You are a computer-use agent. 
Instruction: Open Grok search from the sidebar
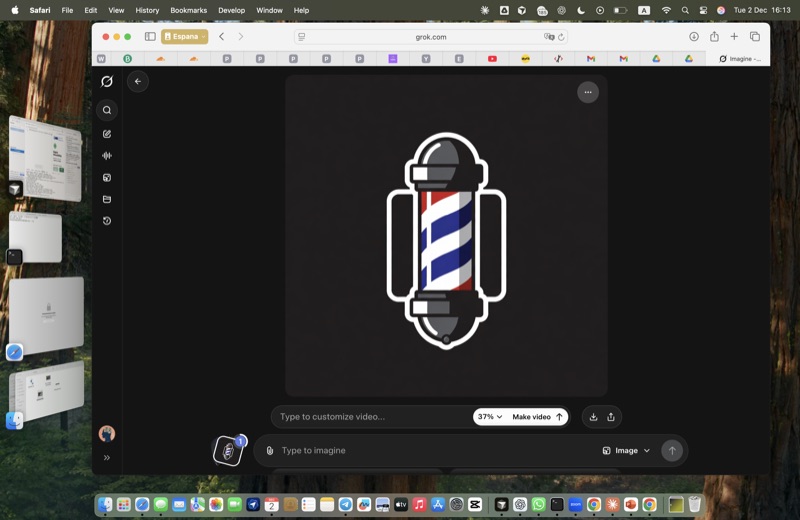(107, 110)
